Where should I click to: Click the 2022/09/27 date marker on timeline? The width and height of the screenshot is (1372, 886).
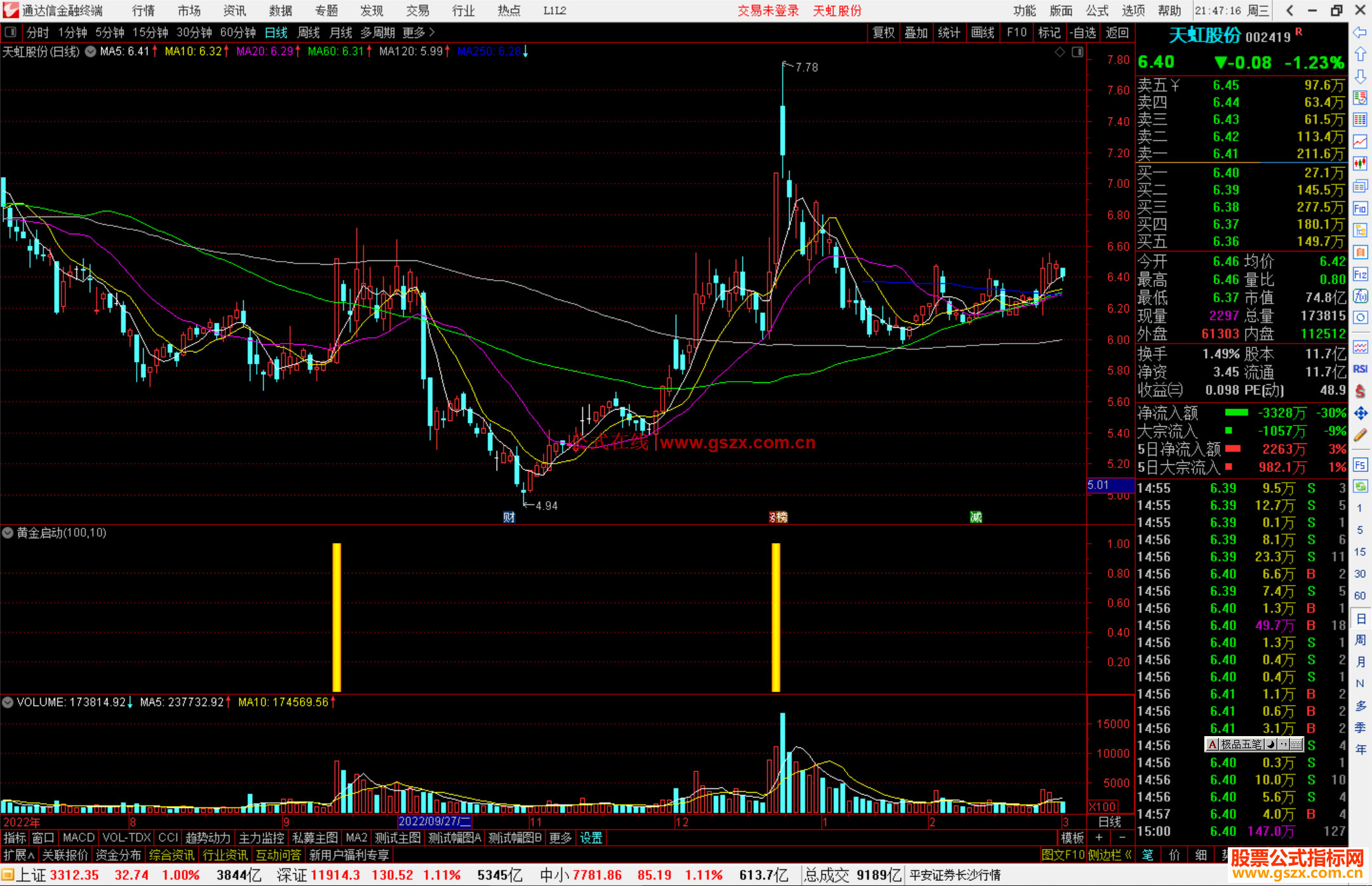click(434, 821)
